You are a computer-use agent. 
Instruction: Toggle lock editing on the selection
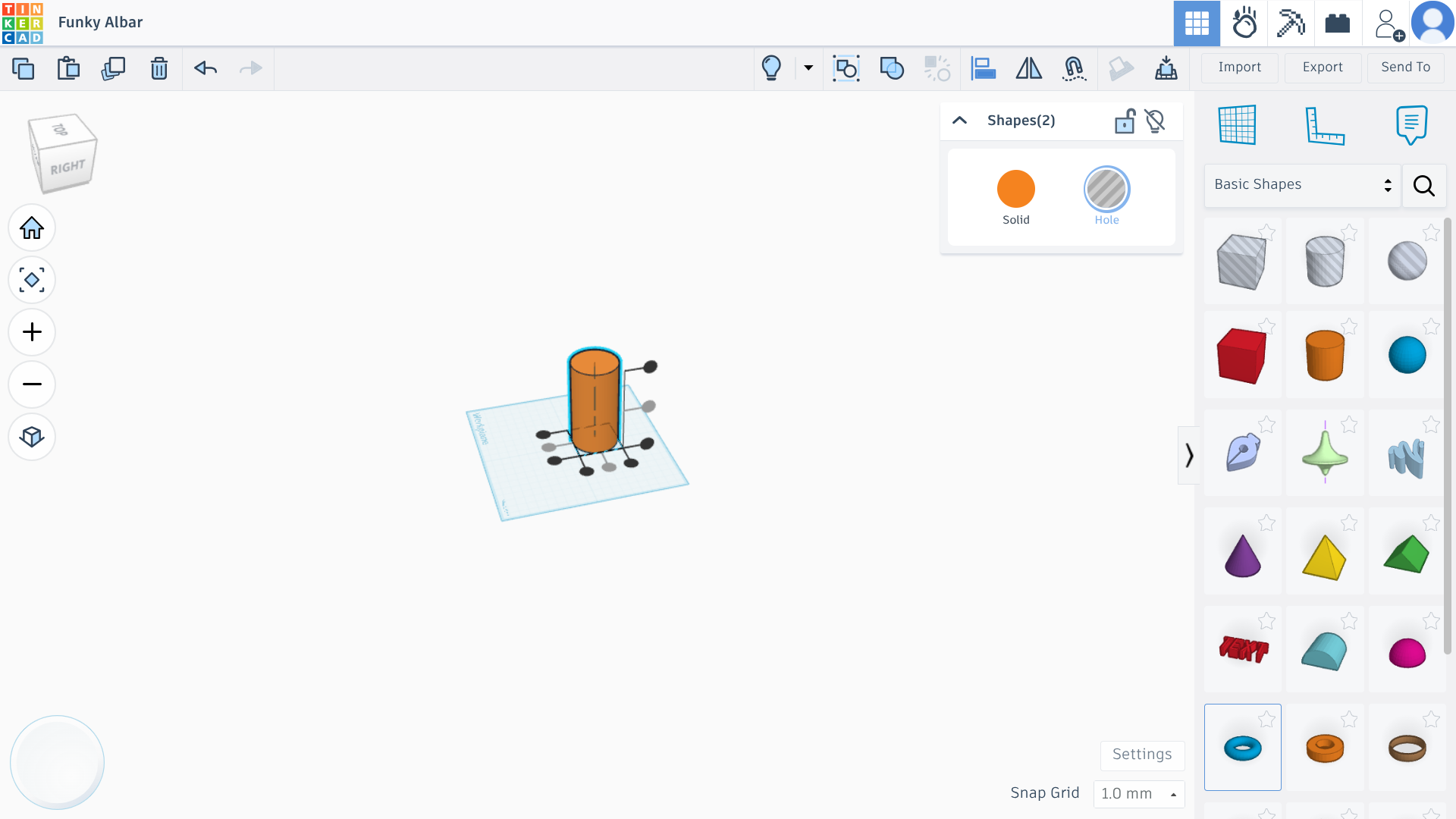pyautogui.click(x=1125, y=121)
